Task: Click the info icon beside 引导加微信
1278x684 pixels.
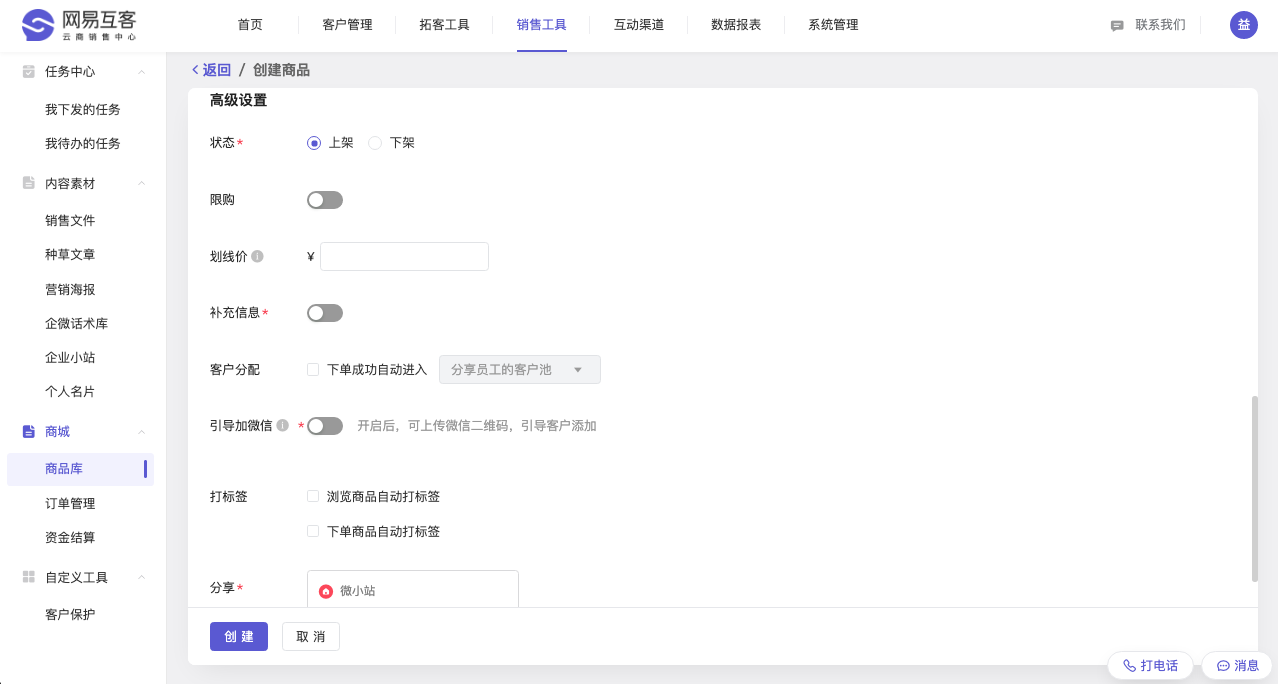Action: tap(282, 426)
